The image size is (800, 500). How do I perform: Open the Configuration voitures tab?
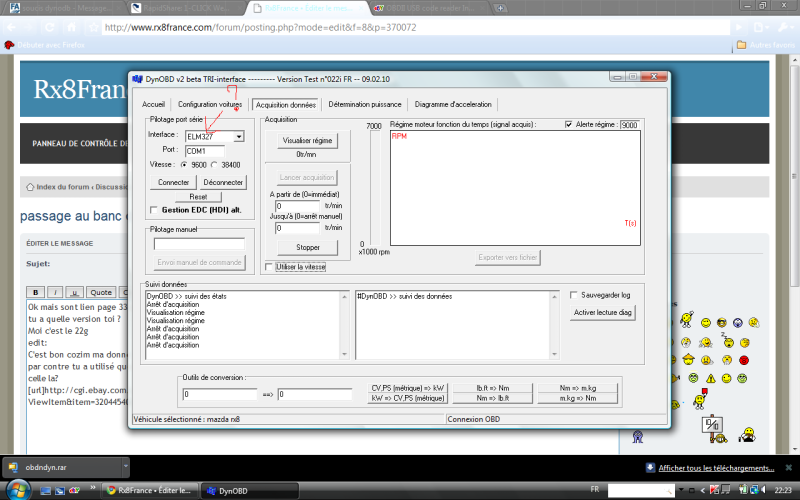pos(209,104)
